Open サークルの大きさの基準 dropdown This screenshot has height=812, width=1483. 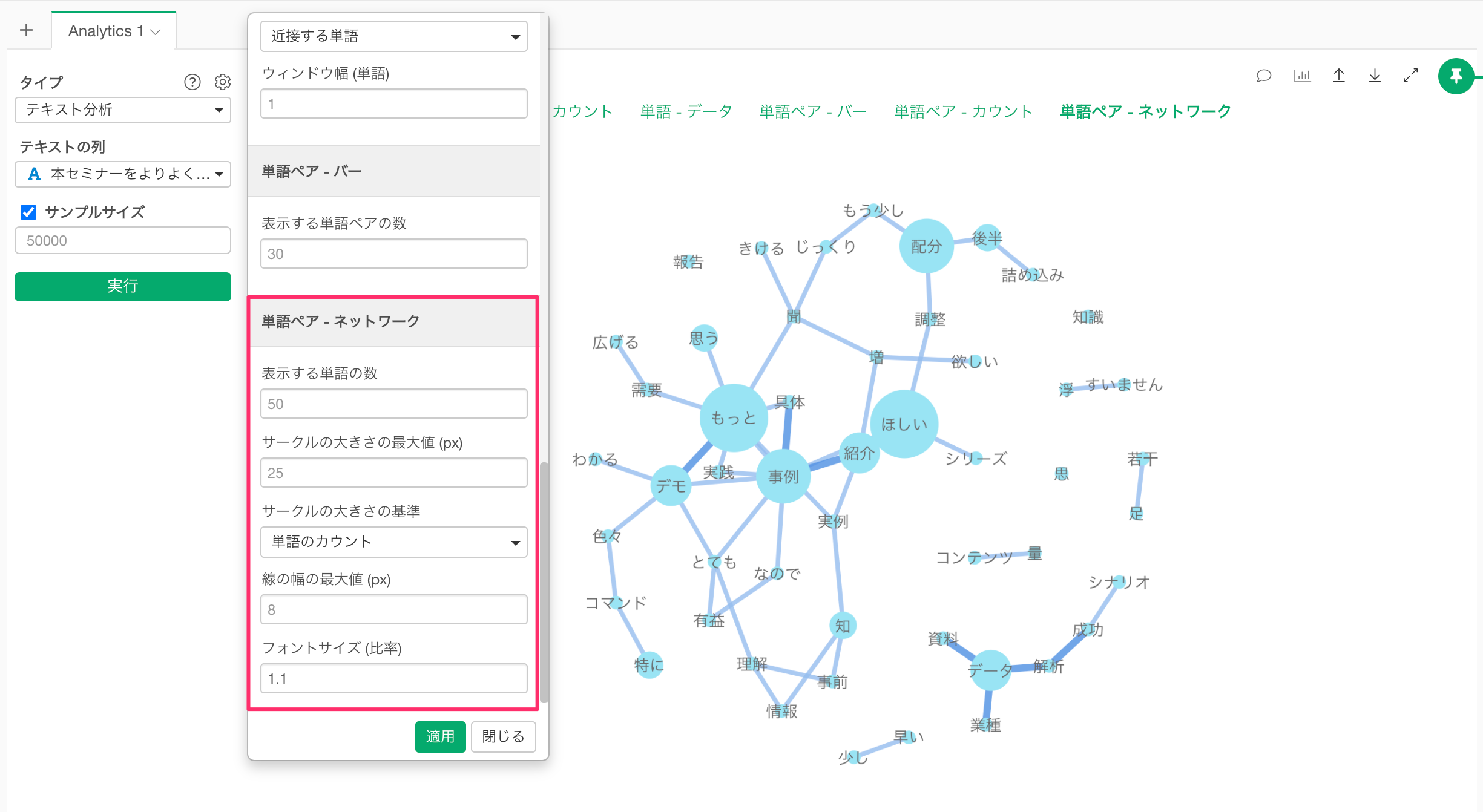coord(393,542)
